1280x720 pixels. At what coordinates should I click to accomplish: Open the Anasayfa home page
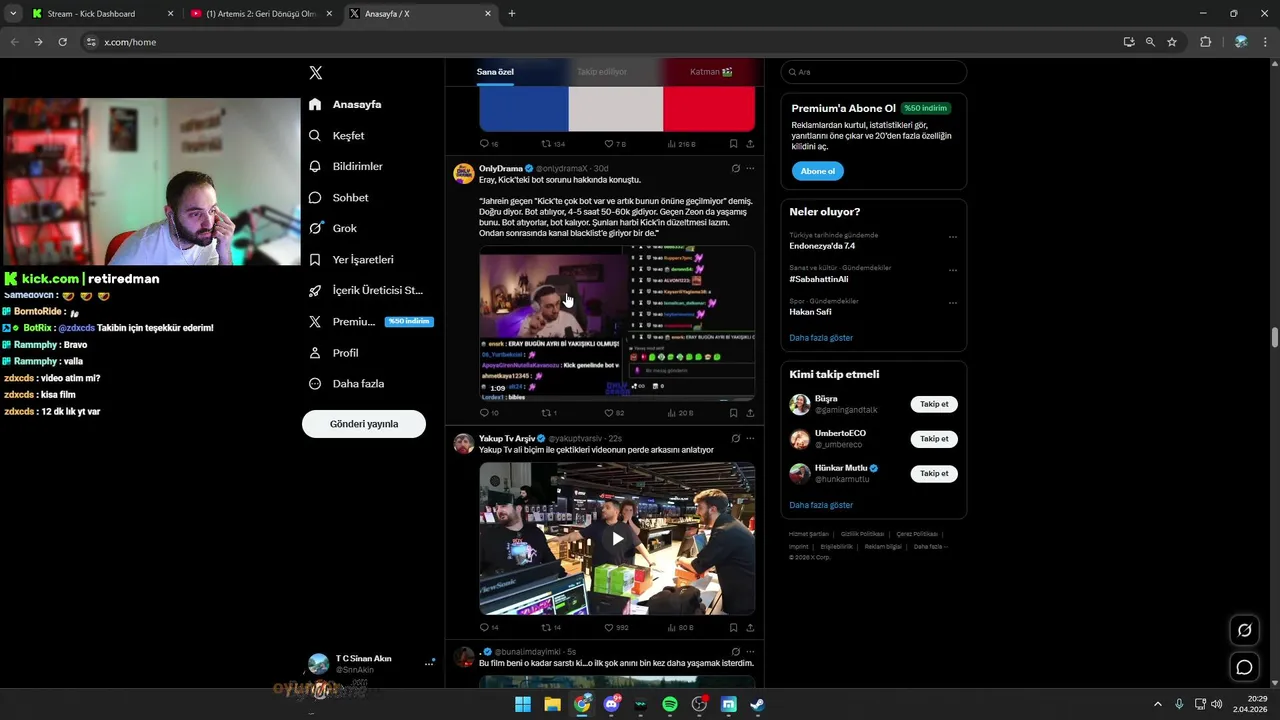(x=345, y=104)
